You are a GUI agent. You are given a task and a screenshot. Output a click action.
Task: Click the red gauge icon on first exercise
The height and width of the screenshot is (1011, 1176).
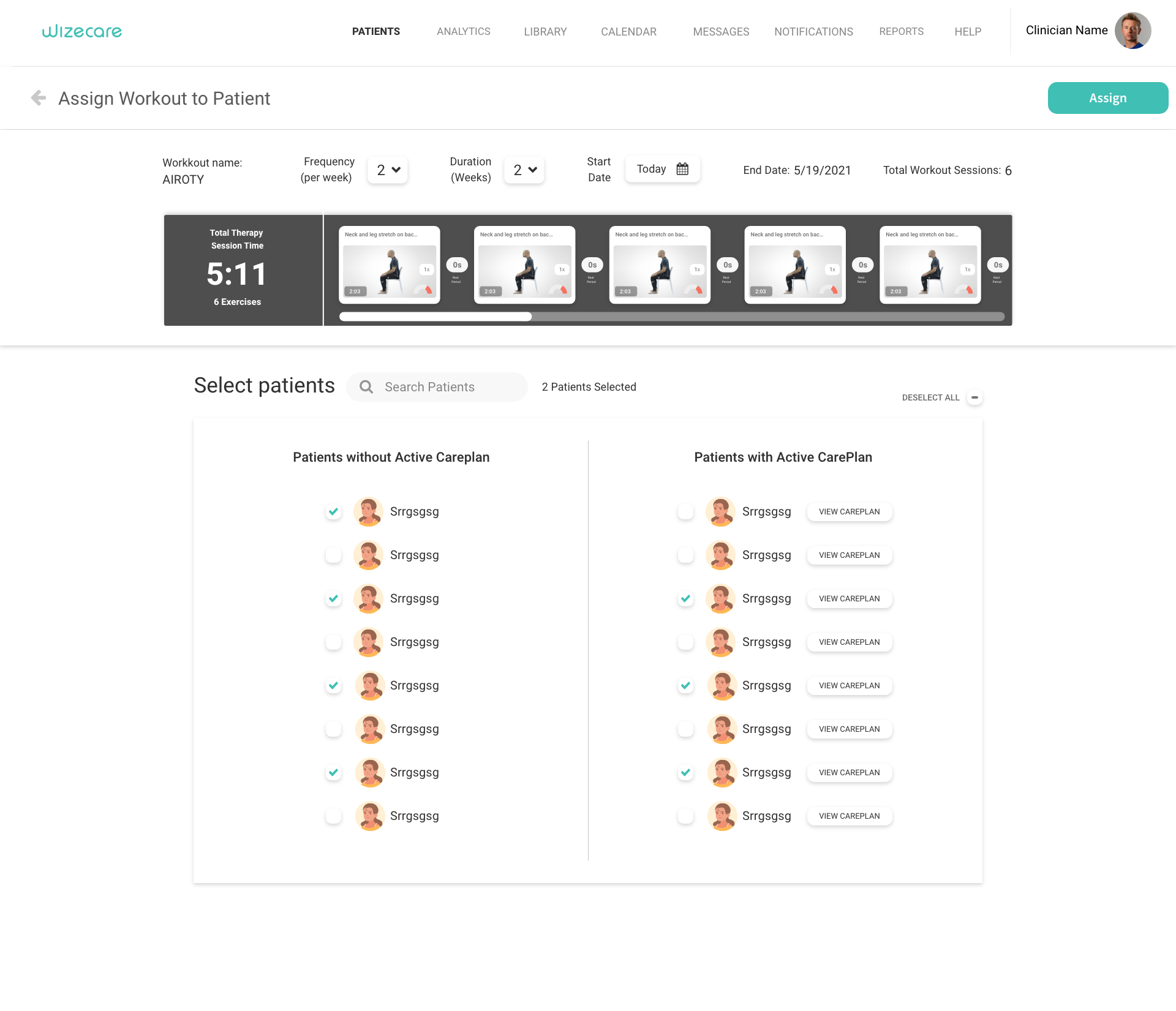tap(424, 290)
